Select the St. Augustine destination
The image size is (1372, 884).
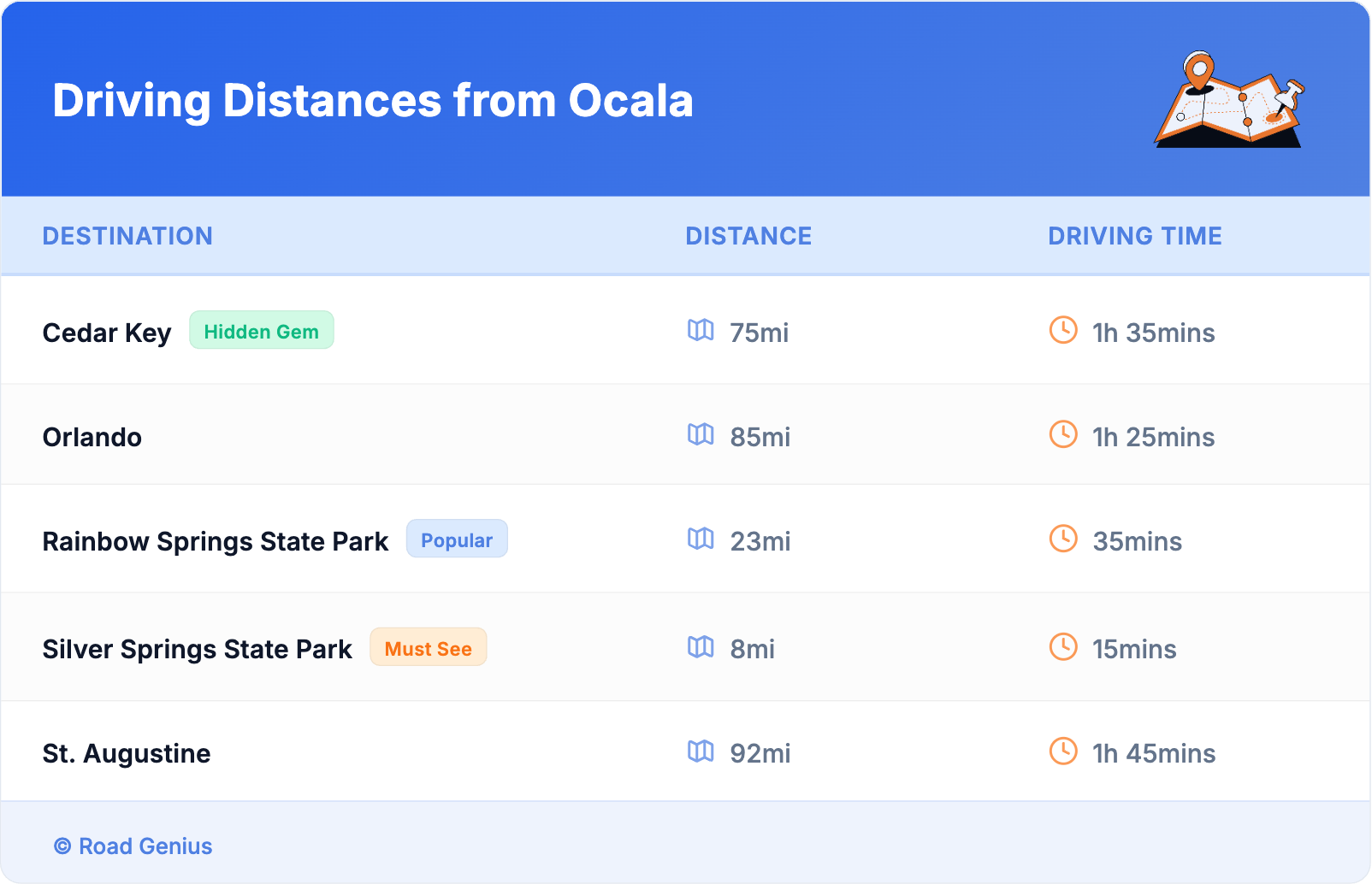(127, 753)
